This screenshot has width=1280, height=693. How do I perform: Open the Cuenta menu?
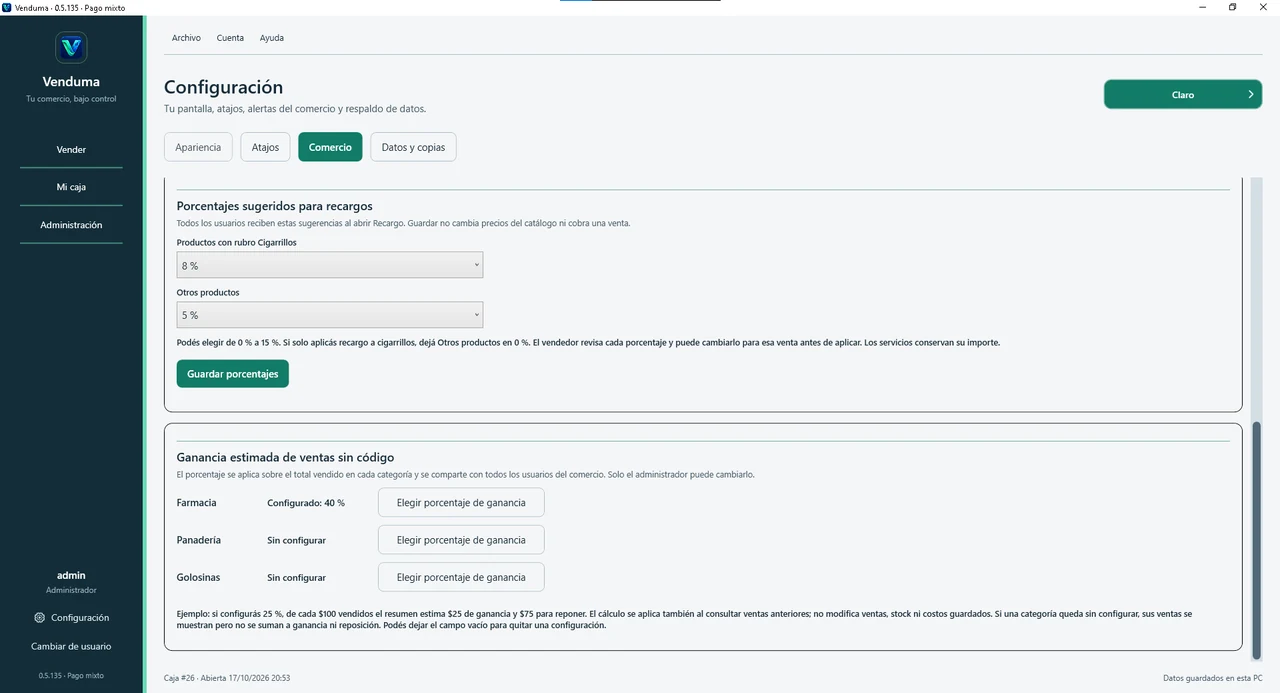[230, 38]
